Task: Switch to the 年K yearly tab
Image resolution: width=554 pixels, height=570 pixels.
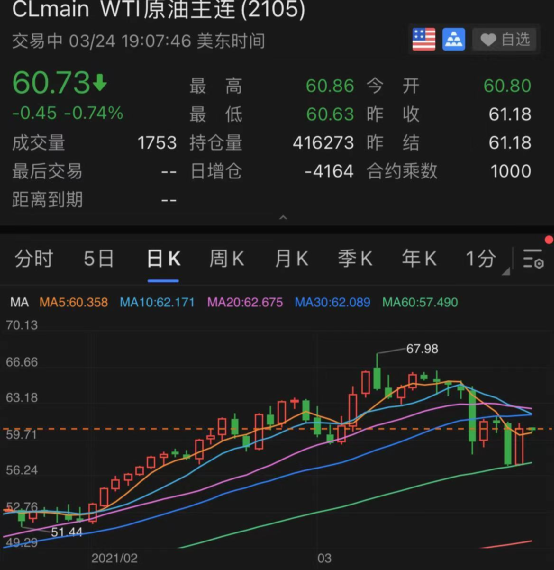Action: pos(419,259)
